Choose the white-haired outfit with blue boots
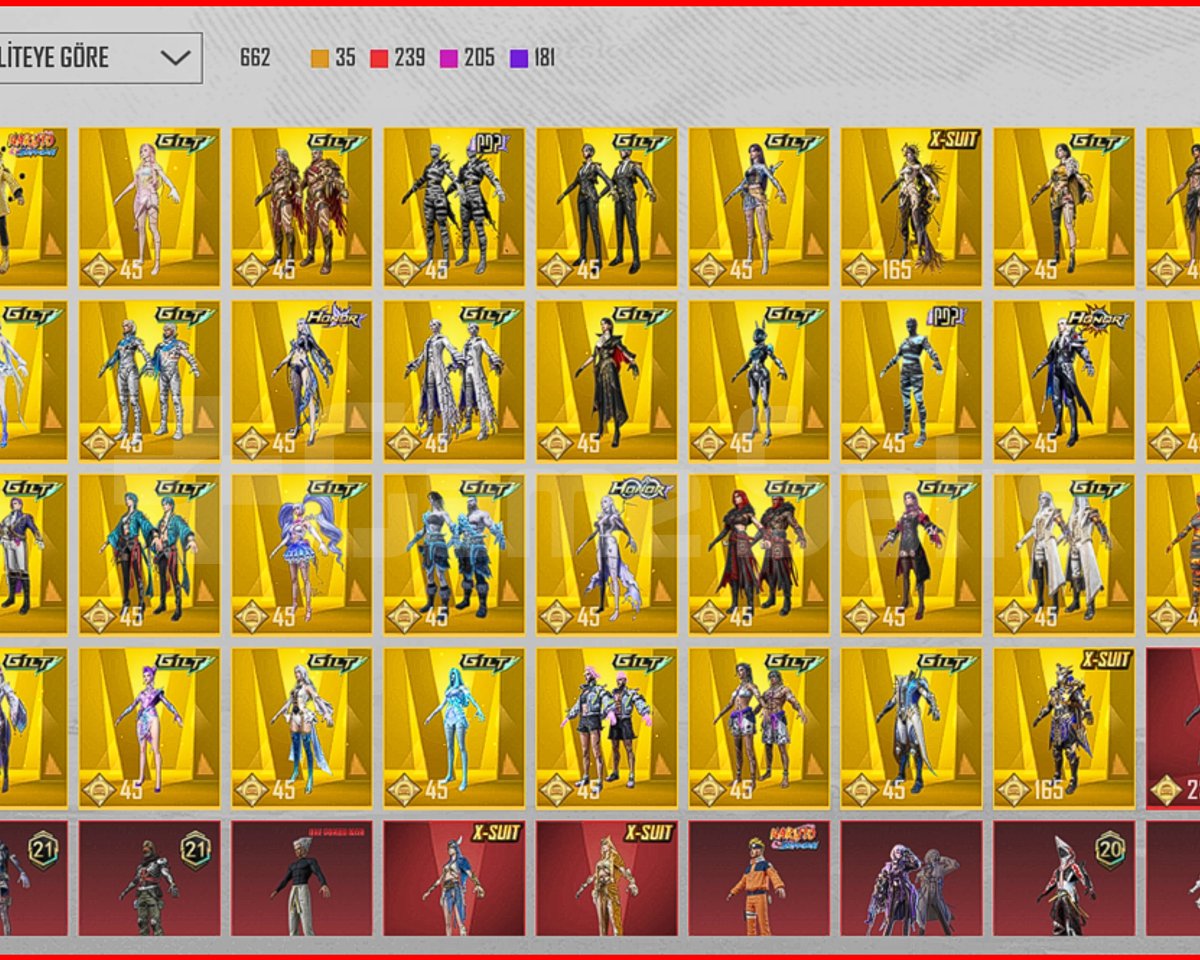 302,729
